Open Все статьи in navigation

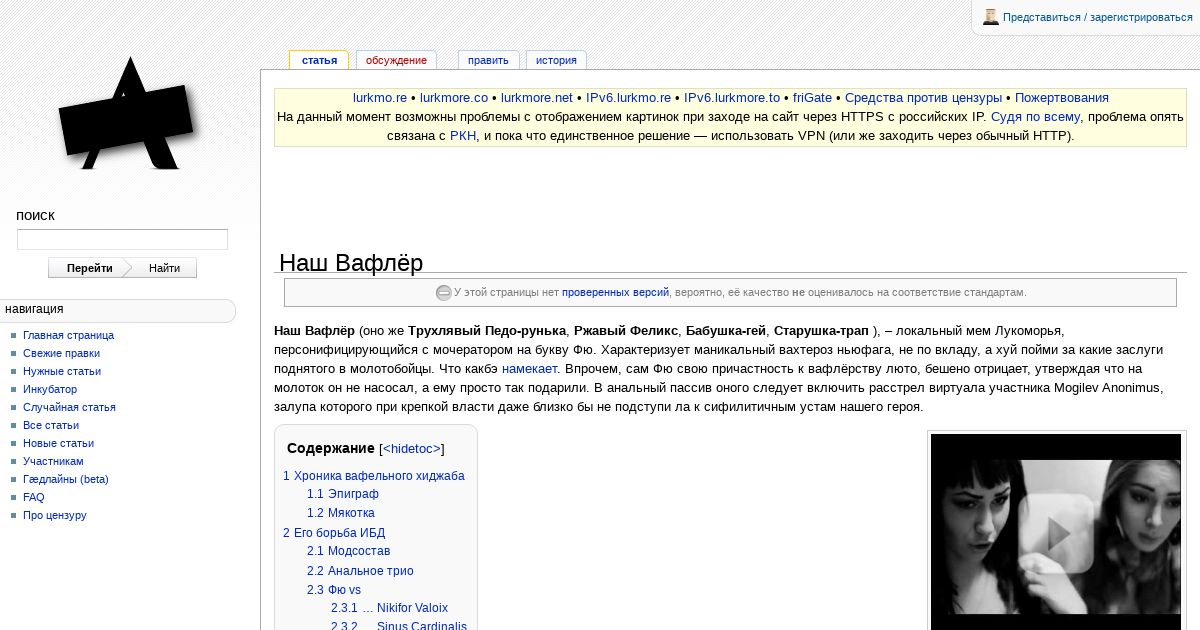pyautogui.click(x=51, y=425)
